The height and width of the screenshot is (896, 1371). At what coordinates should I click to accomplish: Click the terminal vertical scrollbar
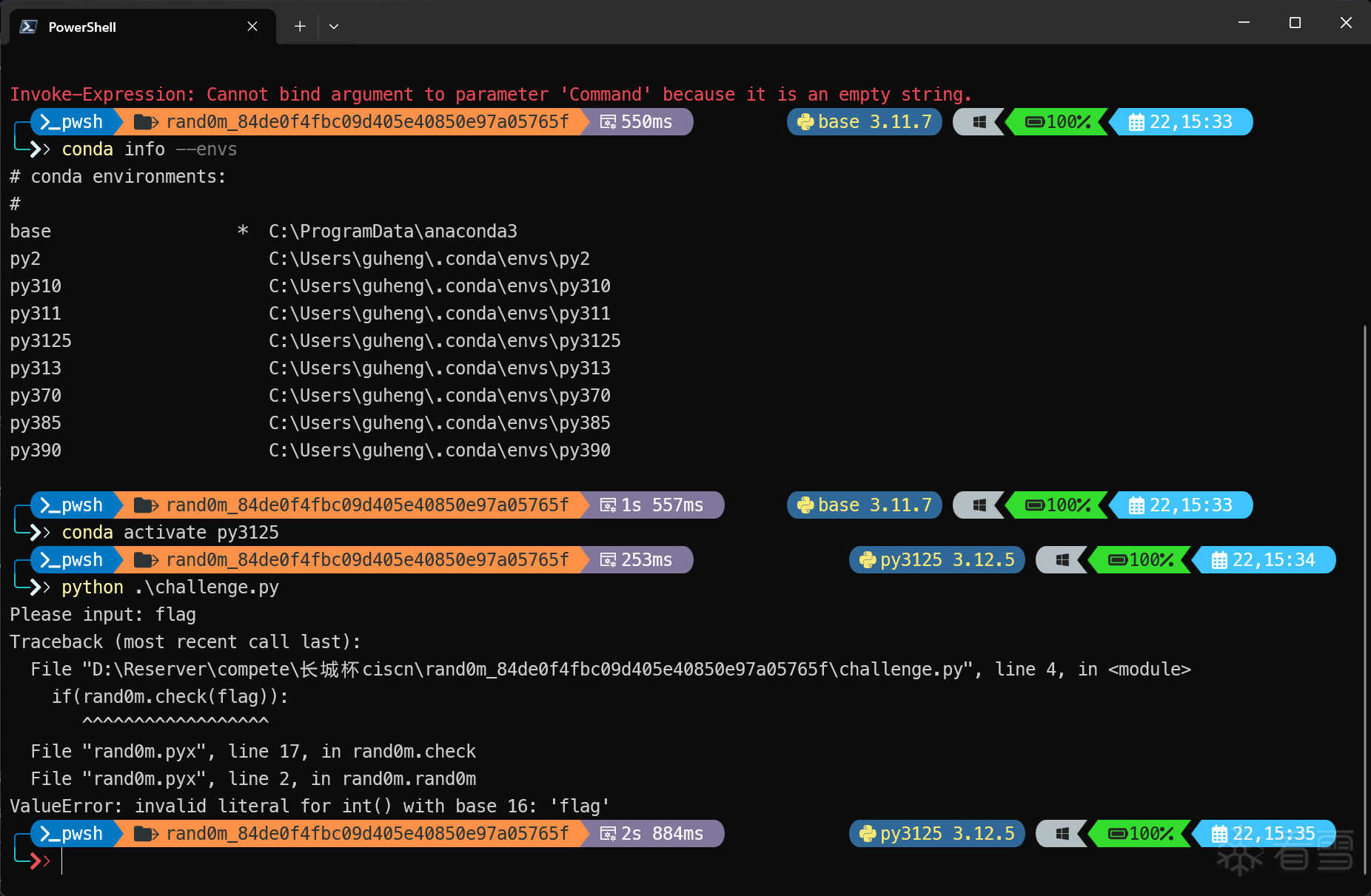(x=1364, y=599)
